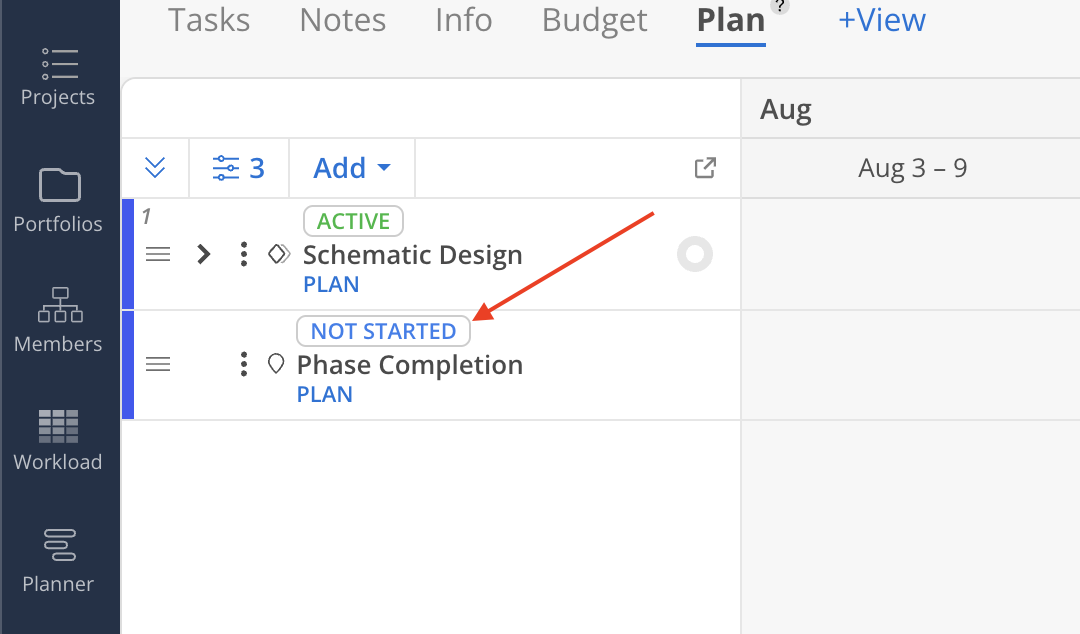Open the Workload grid icon
This screenshot has height=634, width=1080.
pyautogui.click(x=59, y=426)
